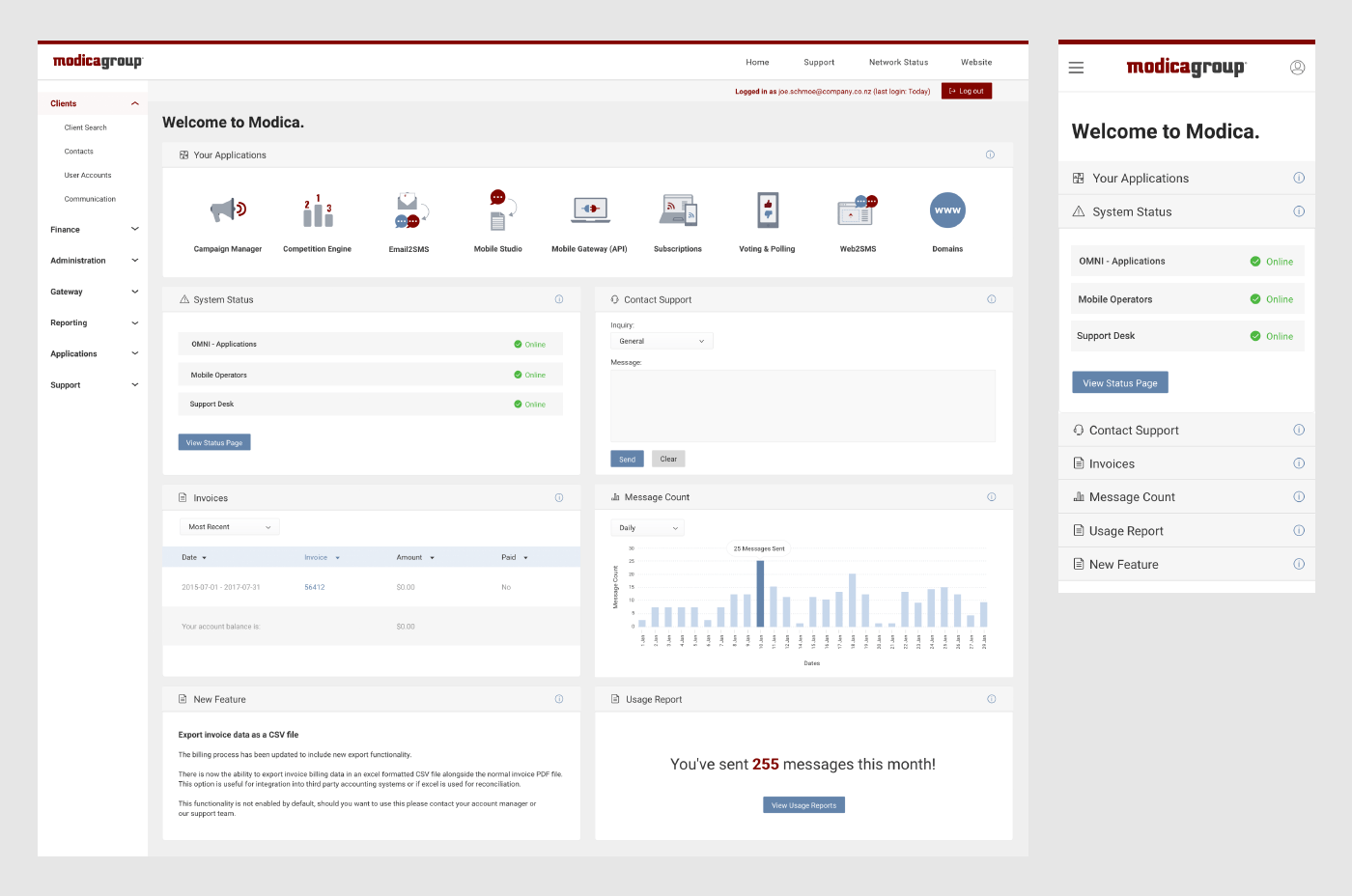Click the Log out button
This screenshot has height=896, width=1352.
coord(967,91)
